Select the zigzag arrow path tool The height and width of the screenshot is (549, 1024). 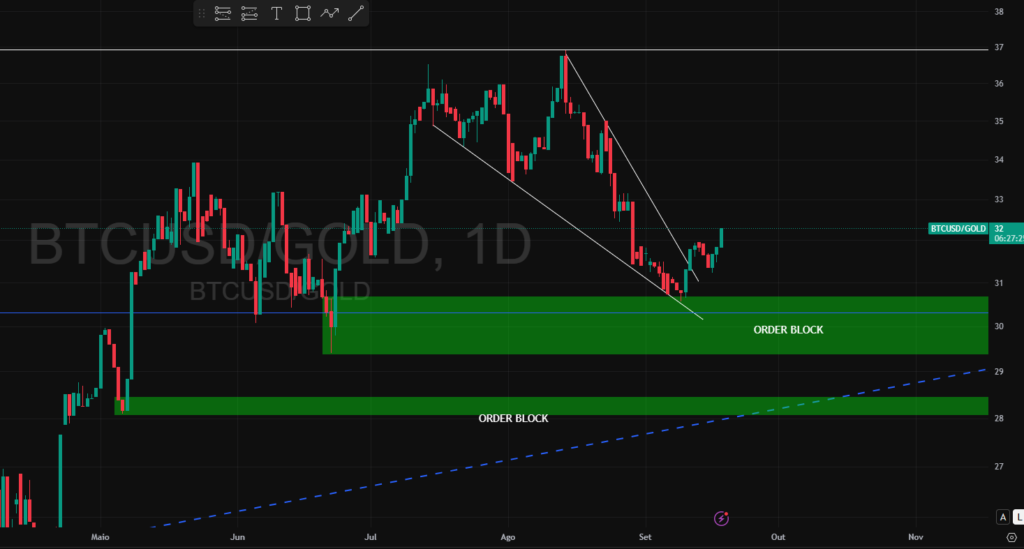coord(330,13)
